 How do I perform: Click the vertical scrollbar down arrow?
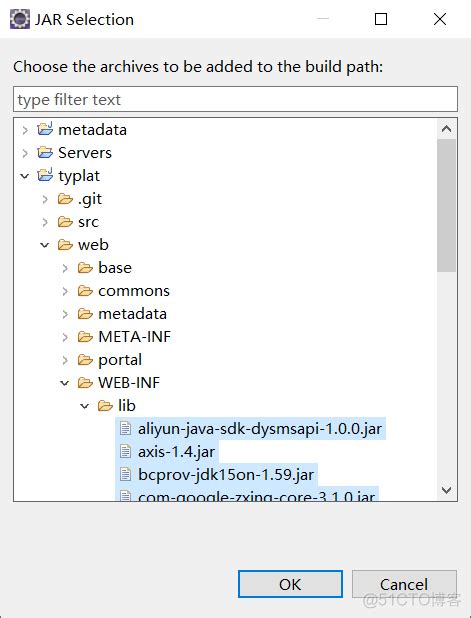pos(447,490)
